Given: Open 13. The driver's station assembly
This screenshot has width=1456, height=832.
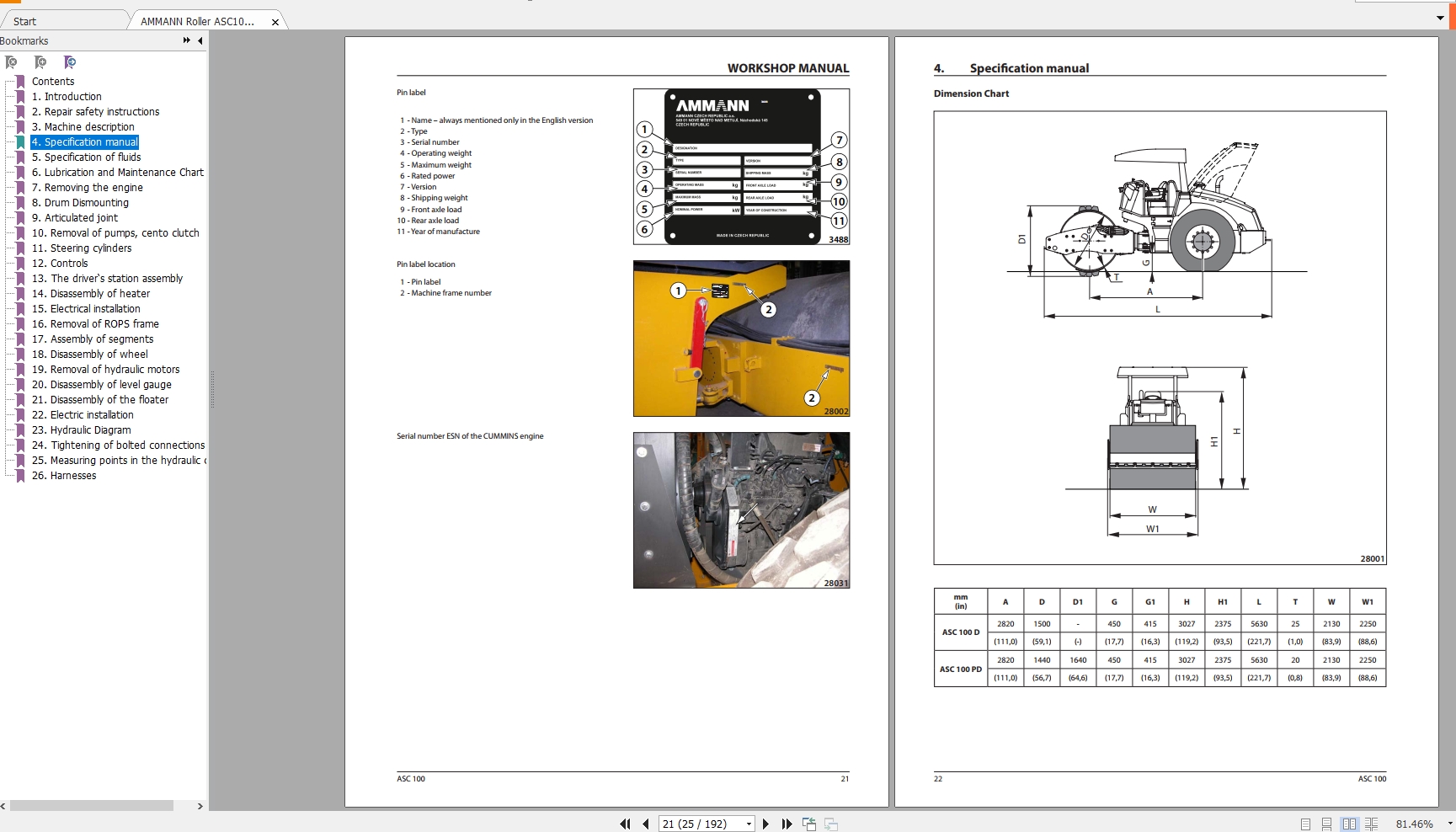Looking at the screenshot, I should 107,279.
